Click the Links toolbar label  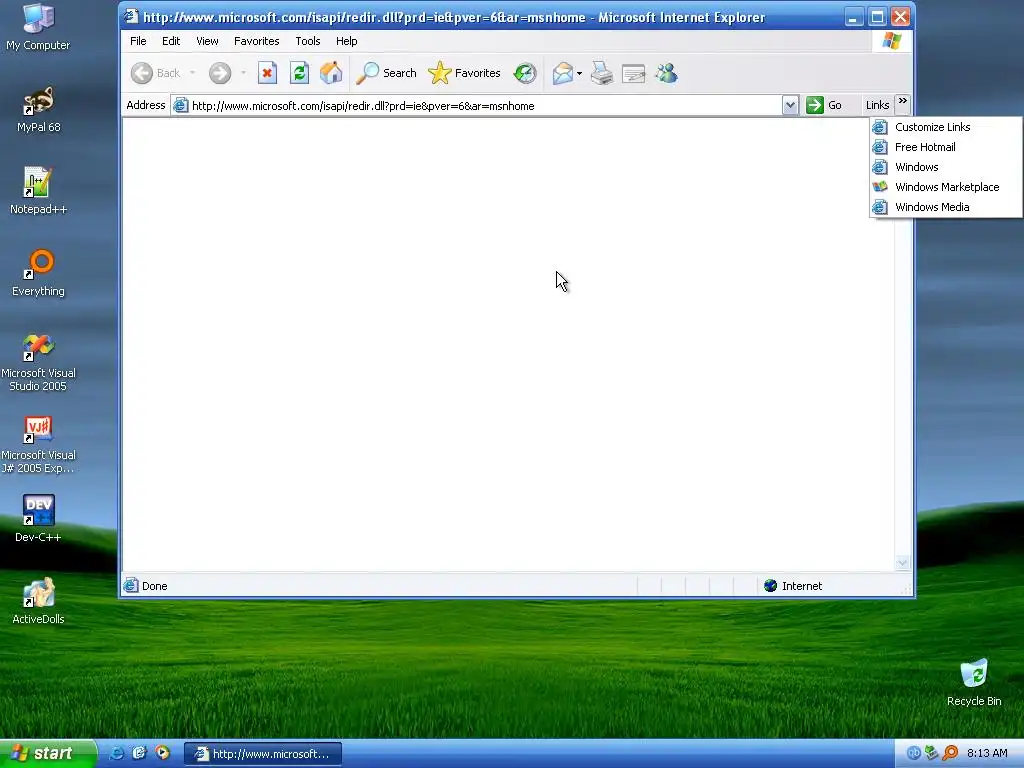877,105
